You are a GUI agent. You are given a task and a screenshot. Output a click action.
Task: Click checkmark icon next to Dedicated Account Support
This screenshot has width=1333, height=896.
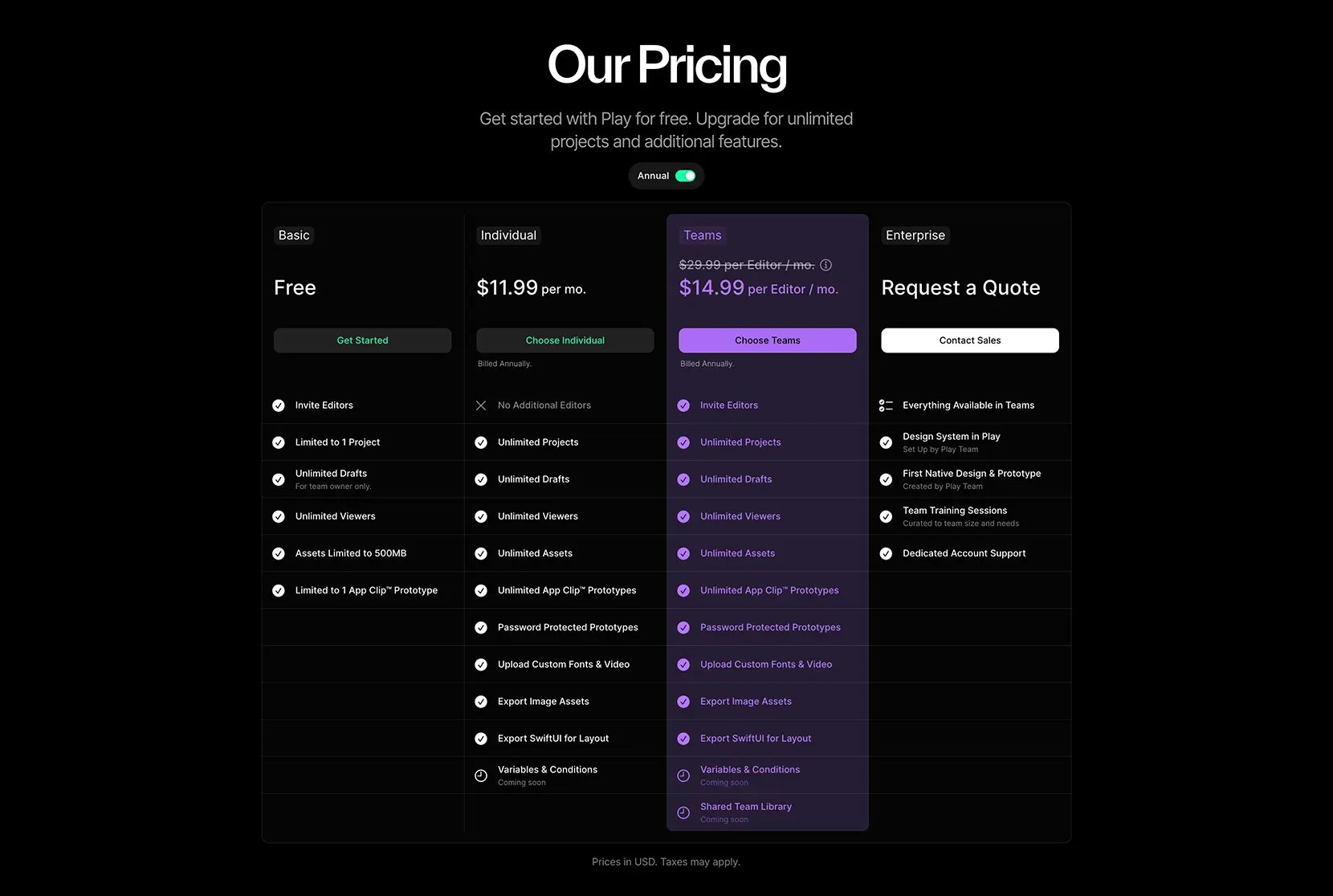click(886, 553)
